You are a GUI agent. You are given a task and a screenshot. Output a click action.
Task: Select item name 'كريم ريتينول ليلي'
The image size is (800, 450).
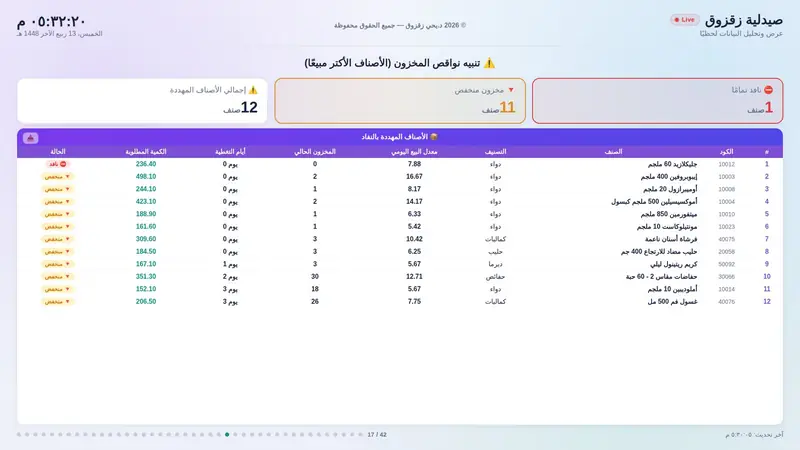(673, 264)
